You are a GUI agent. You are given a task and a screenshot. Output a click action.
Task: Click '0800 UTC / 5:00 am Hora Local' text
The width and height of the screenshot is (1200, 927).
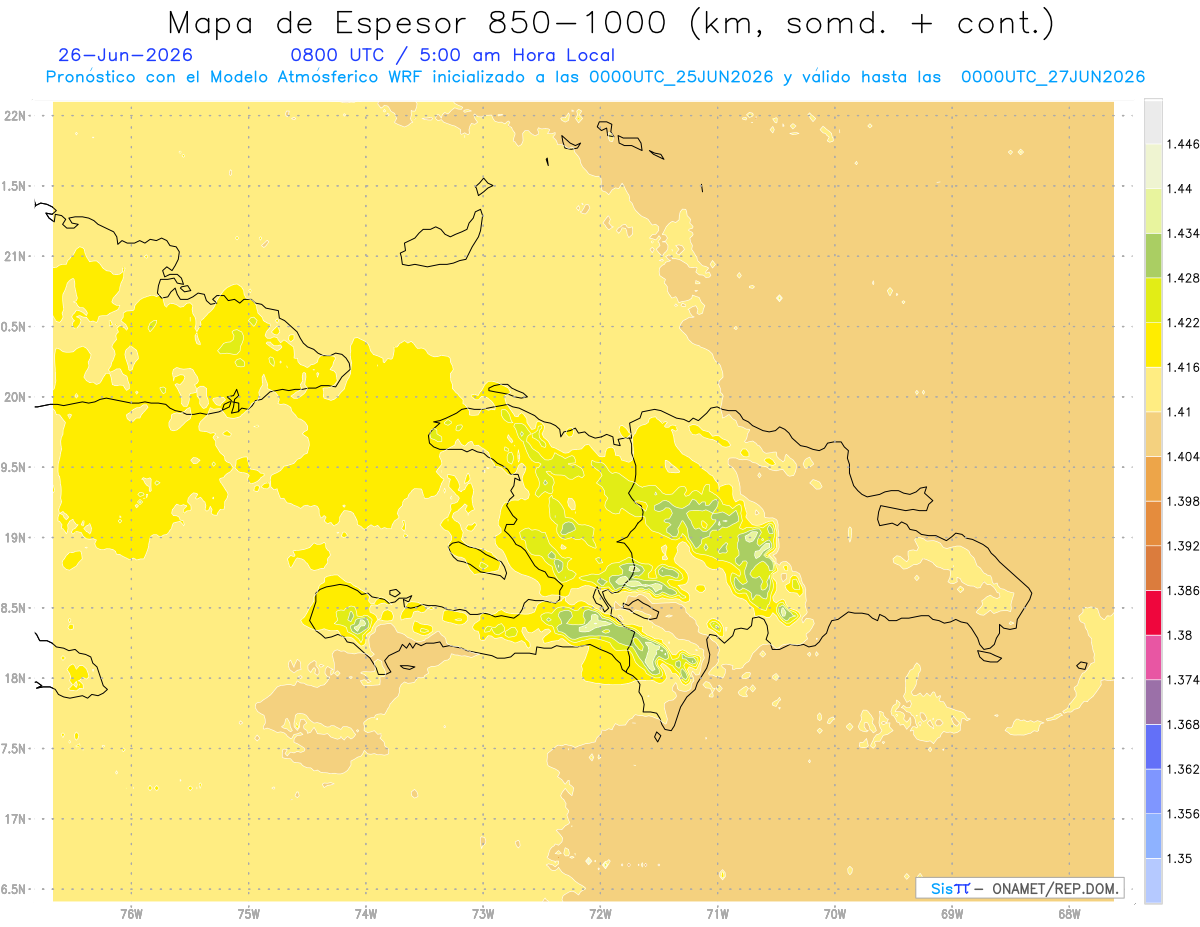(453, 55)
